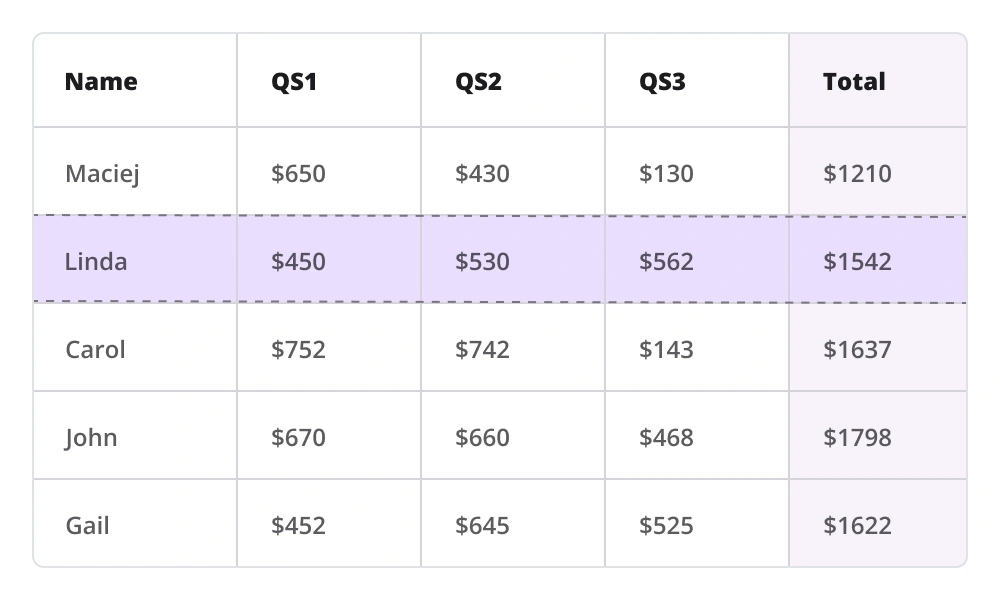Screen dimensions: 1000x600
Task: Click Gail's total cell $1622
Action: point(857,526)
